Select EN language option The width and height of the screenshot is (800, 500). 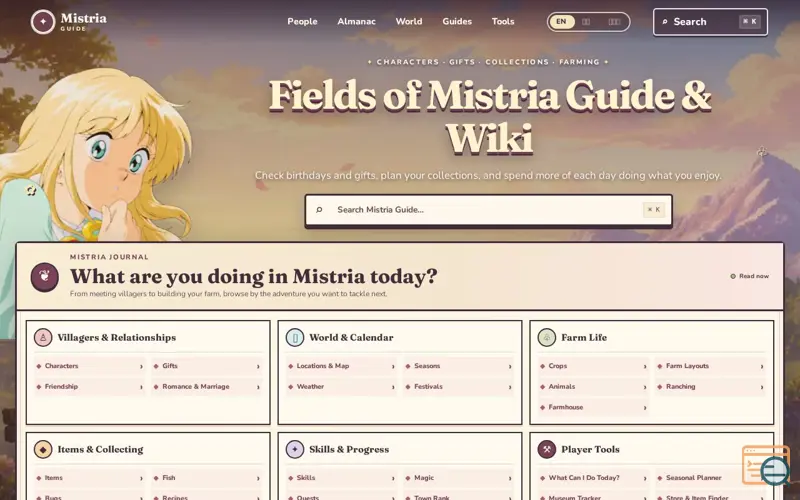[x=561, y=21]
